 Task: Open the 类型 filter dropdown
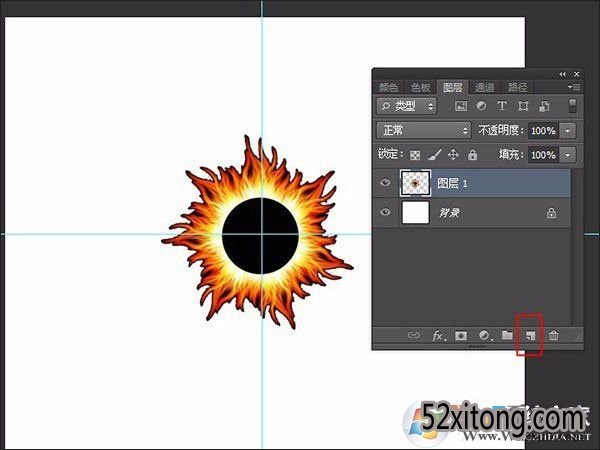click(x=406, y=106)
